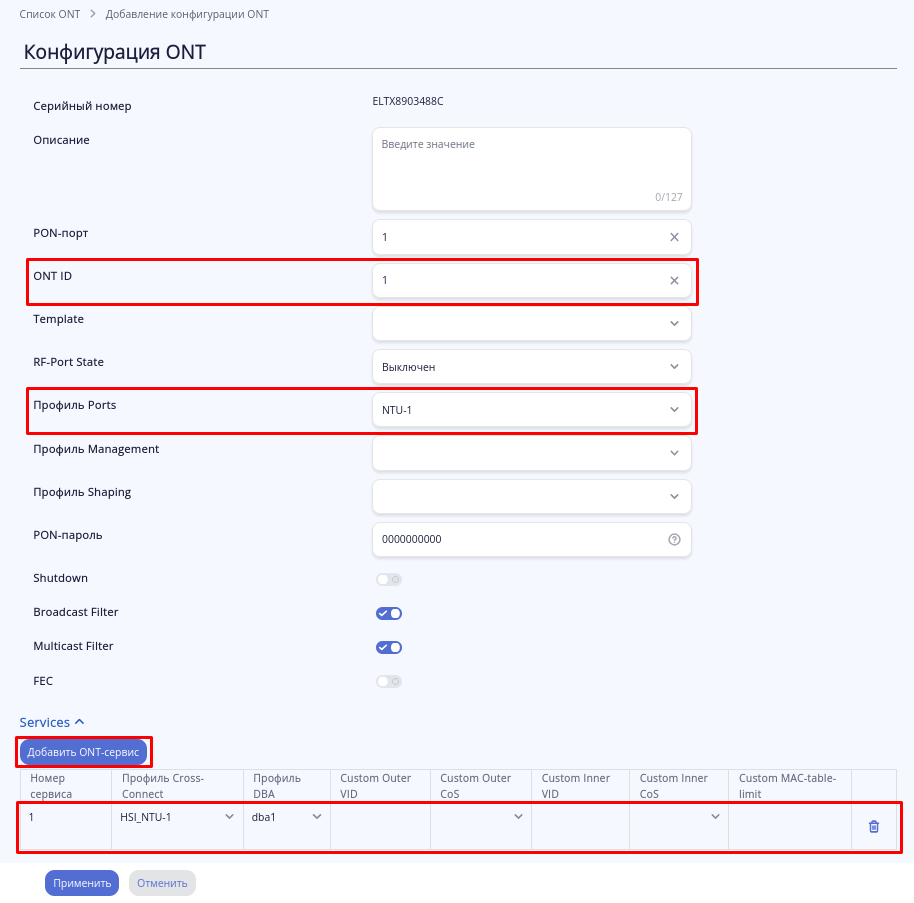Click the Применить button

click(82, 883)
